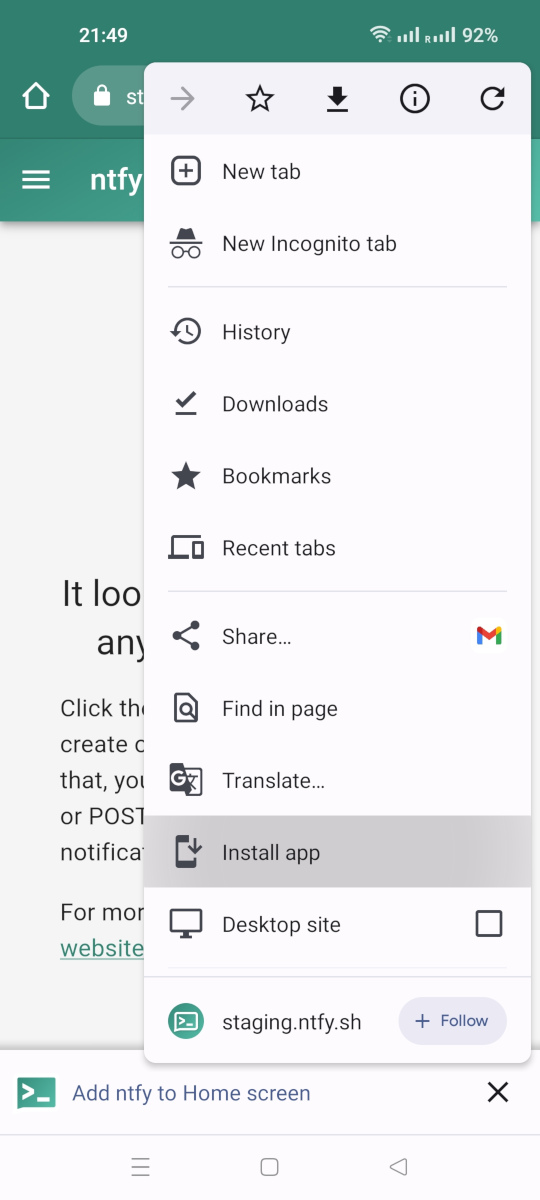Tap the browser home icon
The height and width of the screenshot is (1200, 540).
(x=36, y=97)
